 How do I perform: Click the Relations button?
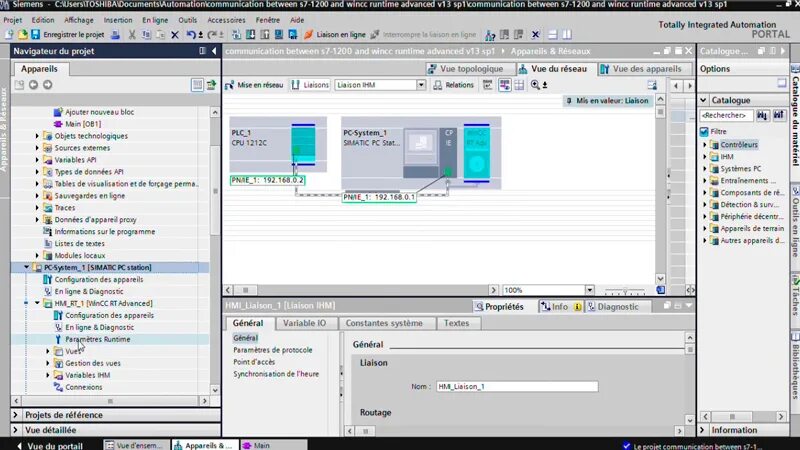pos(453,85)
